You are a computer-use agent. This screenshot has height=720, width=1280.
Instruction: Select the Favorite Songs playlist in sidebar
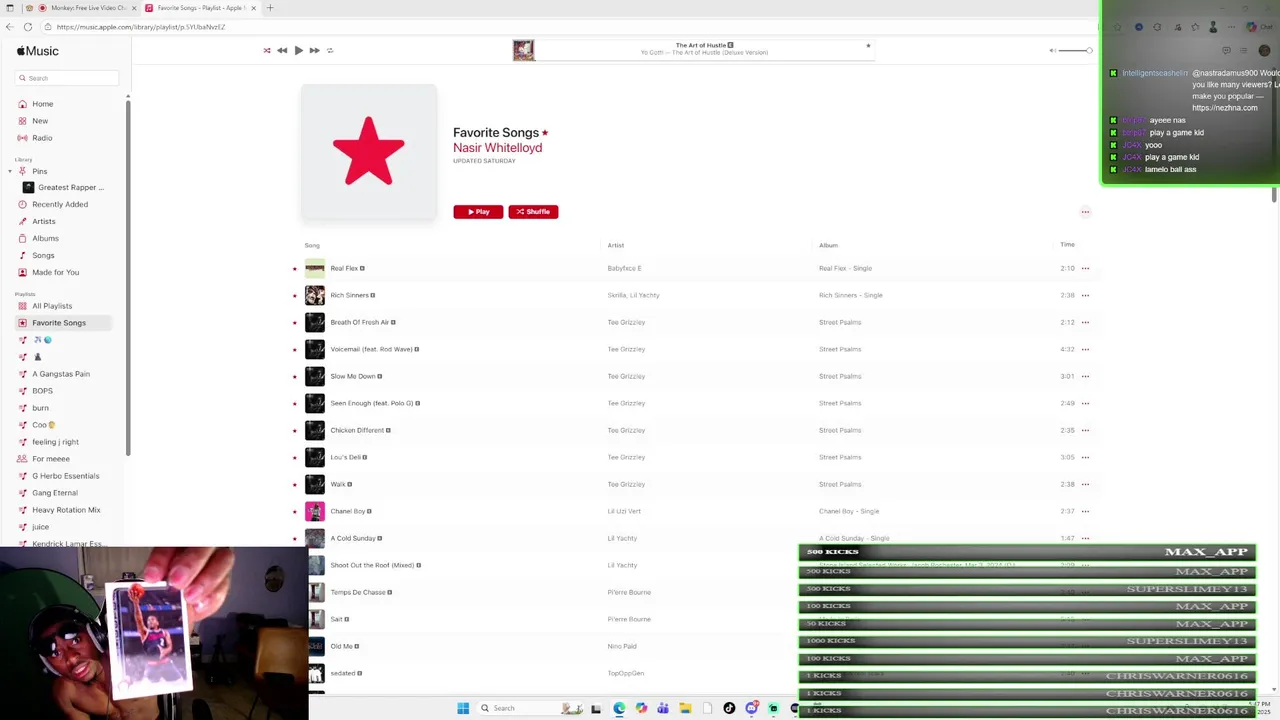coord(59,323)
